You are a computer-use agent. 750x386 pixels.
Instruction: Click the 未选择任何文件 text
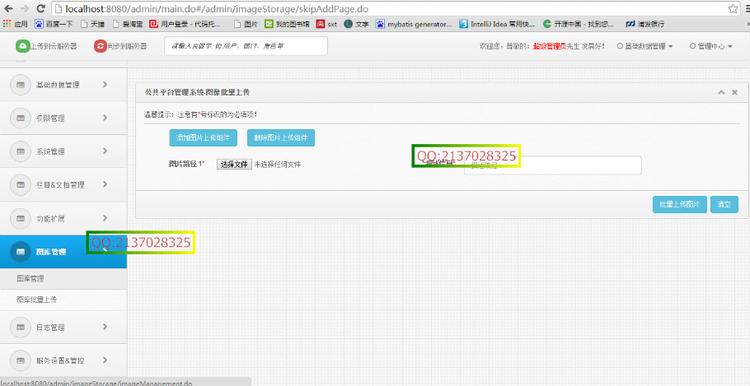pos(277,165)
